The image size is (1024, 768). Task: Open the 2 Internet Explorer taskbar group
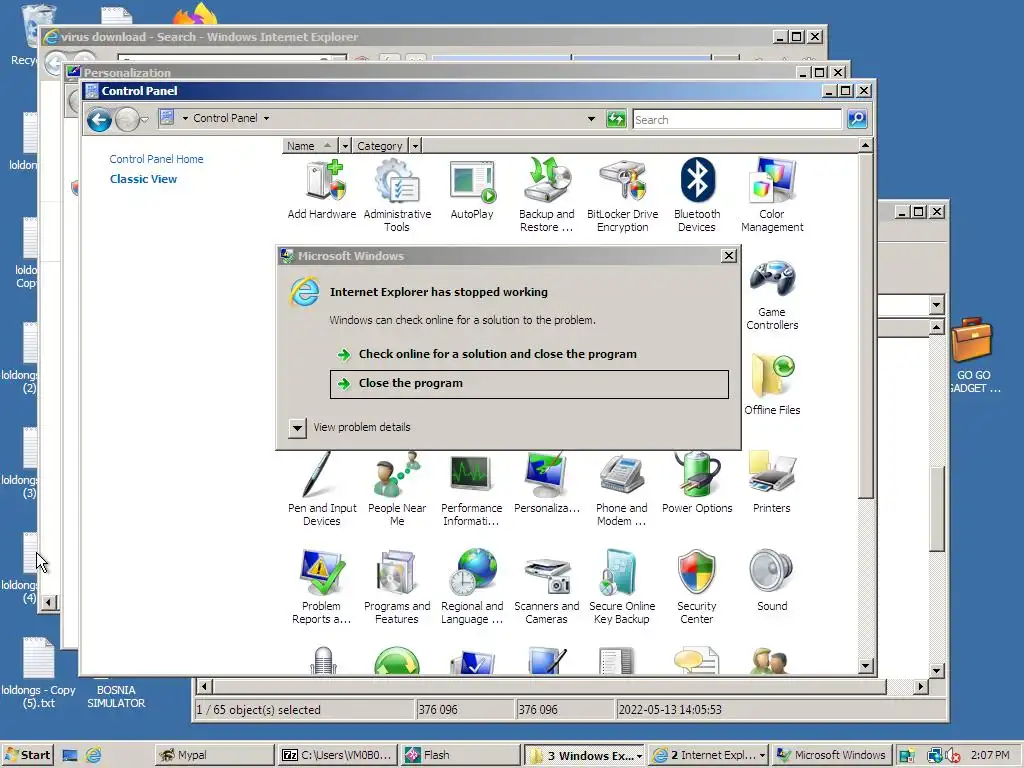tap(709, 755)
